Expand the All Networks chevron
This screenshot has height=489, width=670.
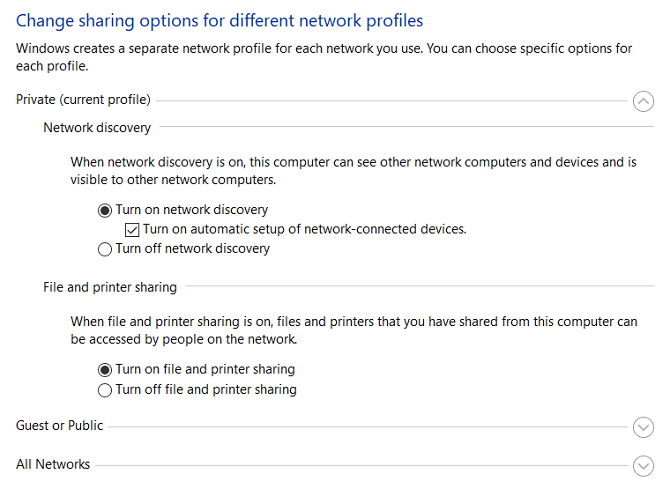point(644,466)
